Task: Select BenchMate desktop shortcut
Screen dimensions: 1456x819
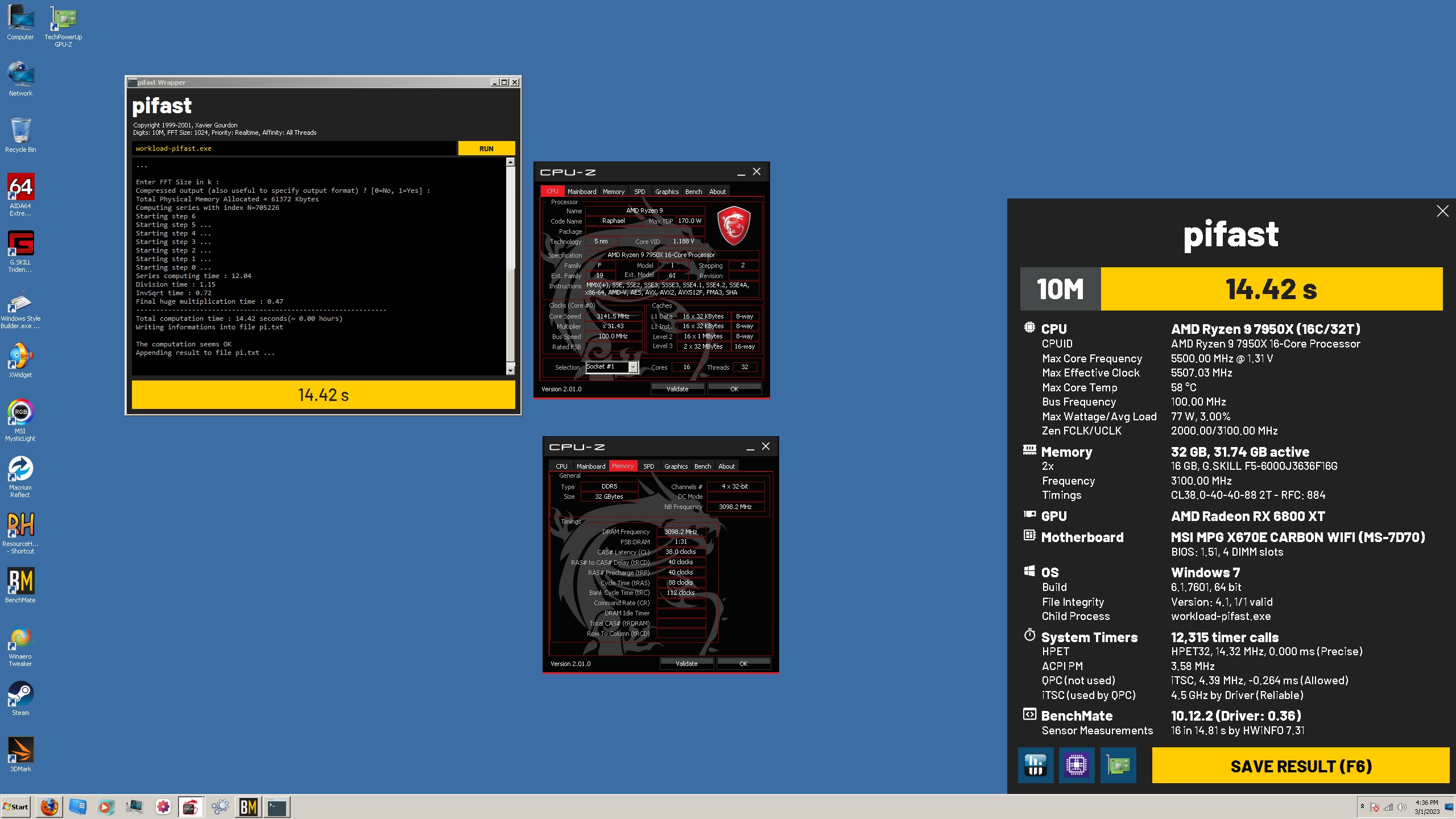Action: (20, 585)
